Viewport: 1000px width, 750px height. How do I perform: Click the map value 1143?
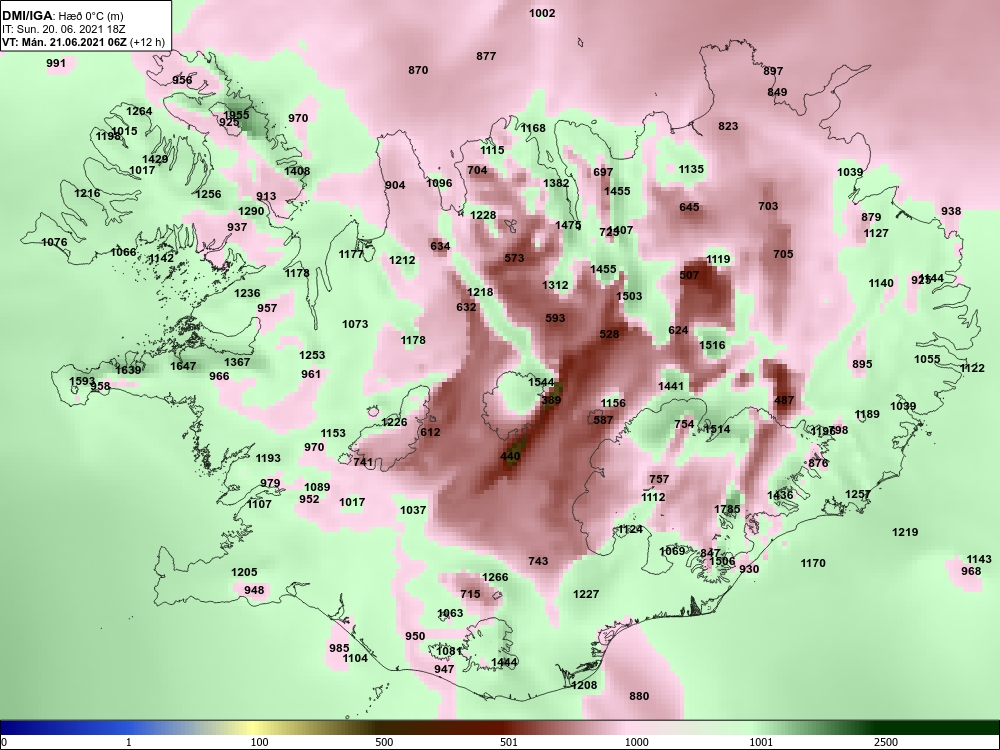click(x=979, y=559)
